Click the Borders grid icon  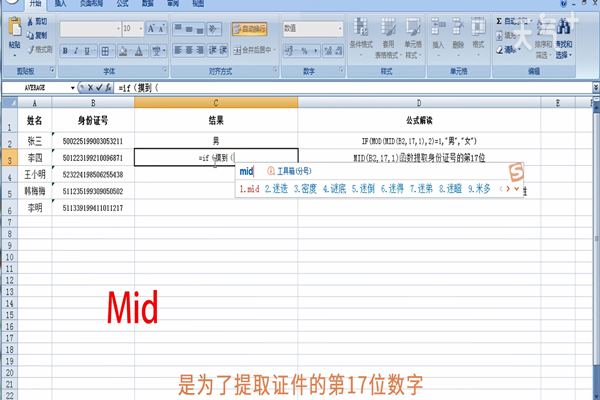105,51
